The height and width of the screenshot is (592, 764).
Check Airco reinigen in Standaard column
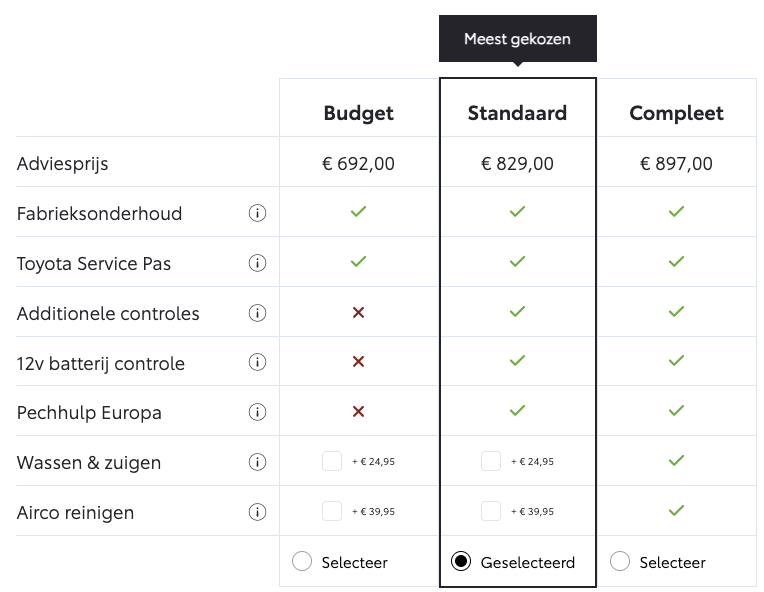[491, 511]
